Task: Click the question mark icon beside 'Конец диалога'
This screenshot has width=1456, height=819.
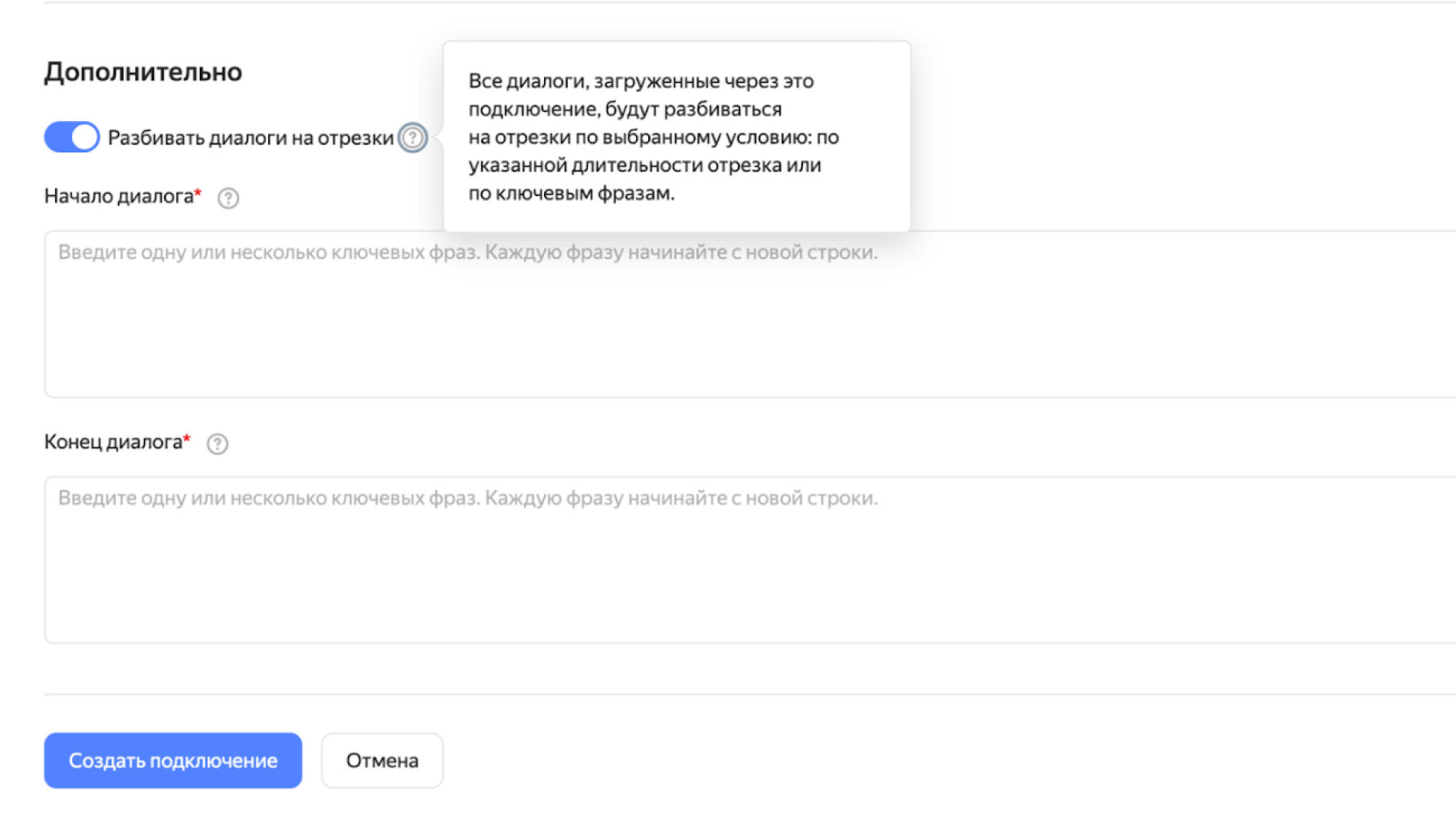Action: (217, 443)
